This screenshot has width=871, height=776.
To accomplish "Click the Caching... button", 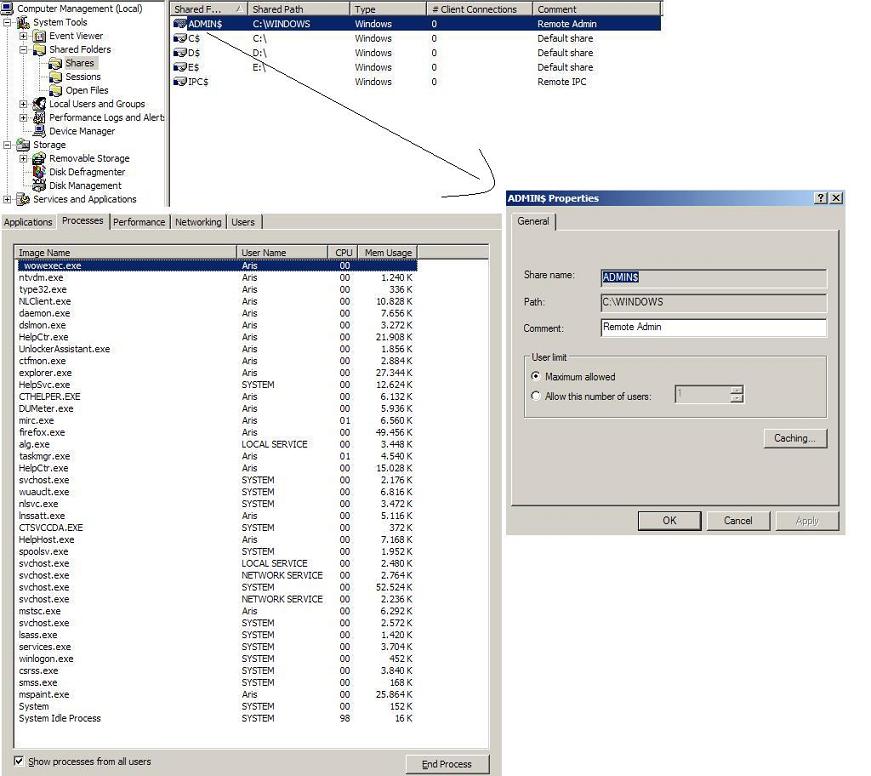I will click(x=794, y=438).
